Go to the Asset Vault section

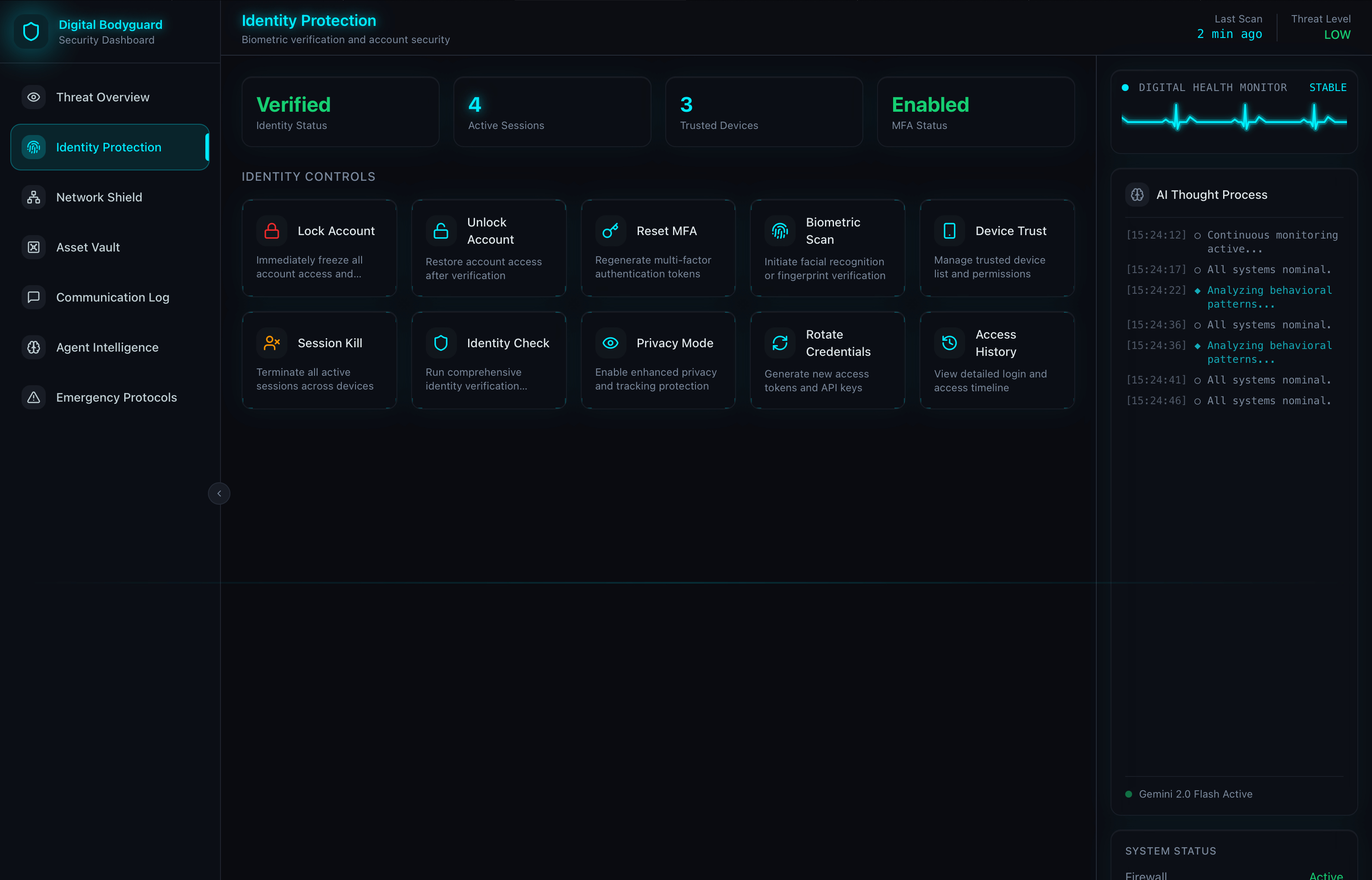coord(88,248)
